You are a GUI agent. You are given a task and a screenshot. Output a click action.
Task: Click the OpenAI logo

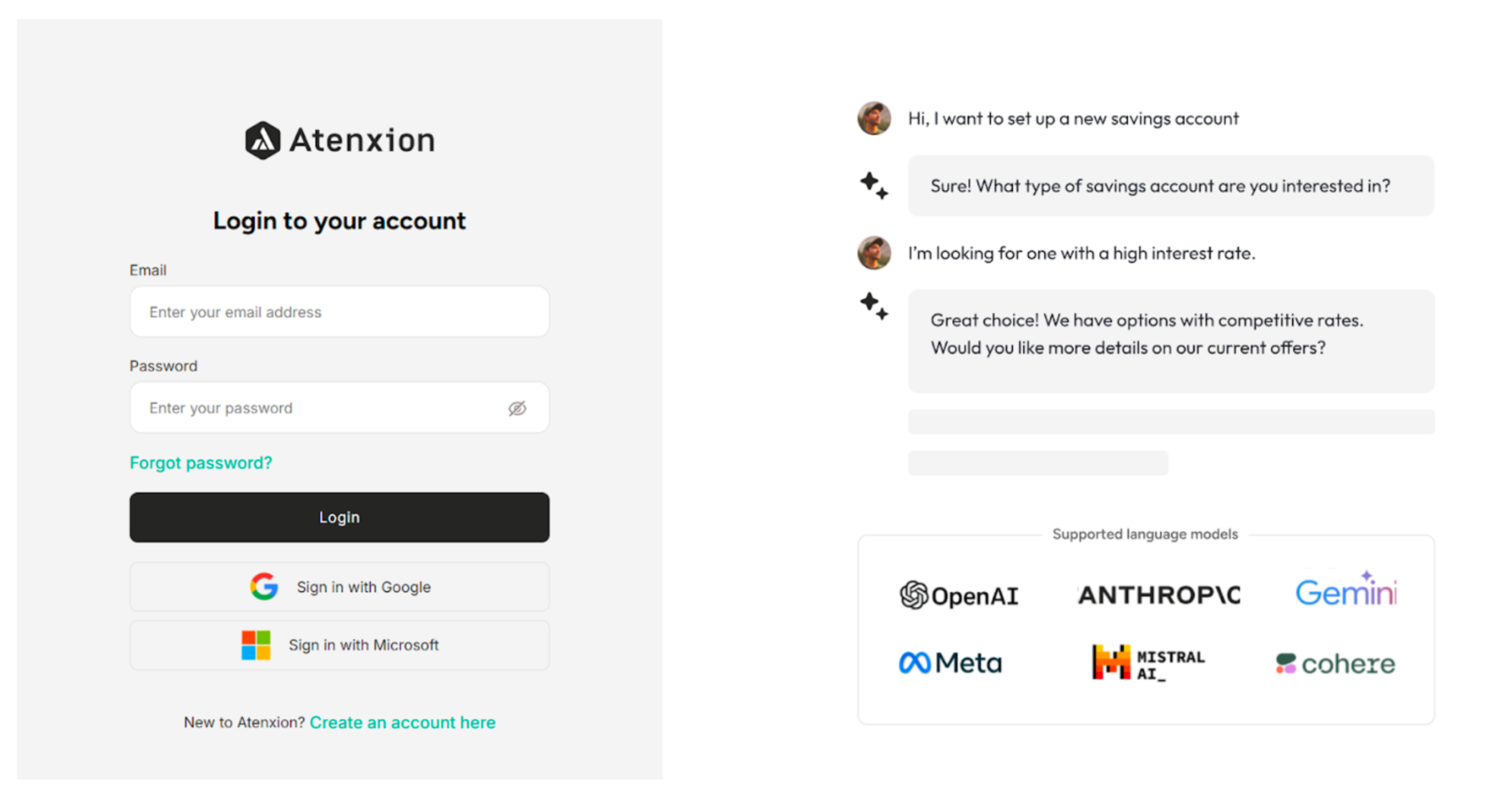[x=960, y=595]
